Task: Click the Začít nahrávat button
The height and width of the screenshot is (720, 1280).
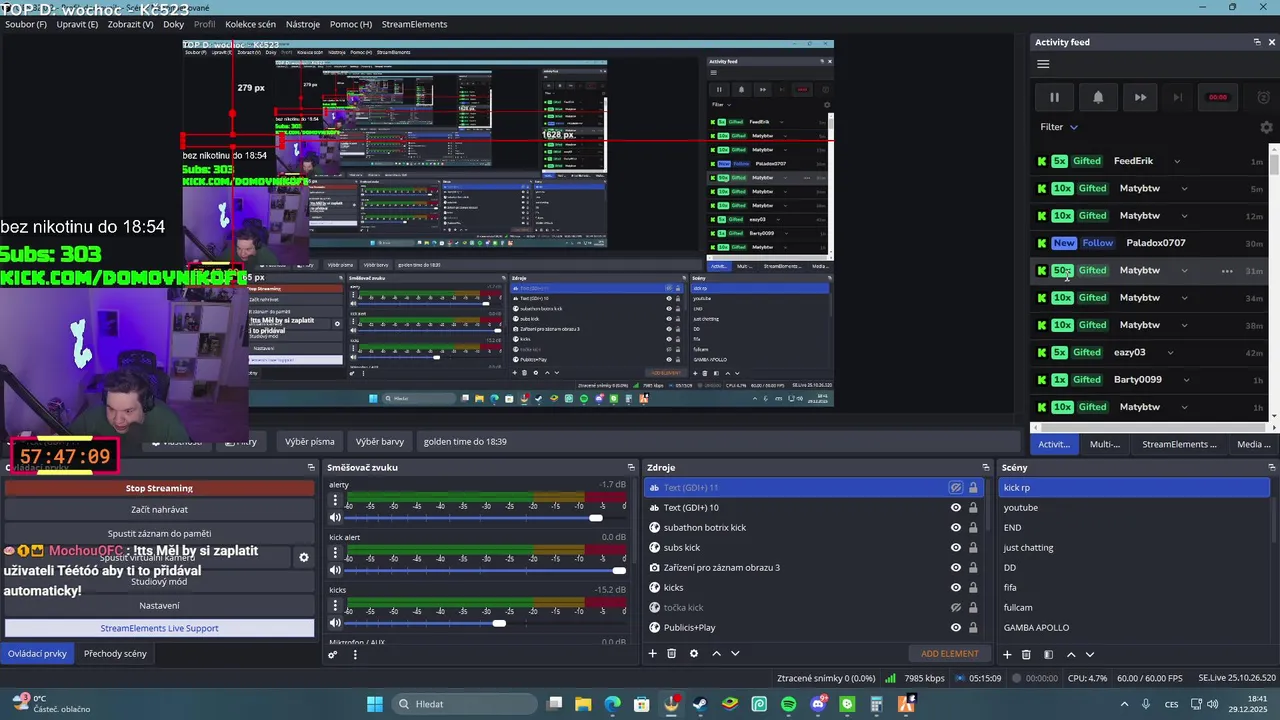Action: tap(159, 510)
